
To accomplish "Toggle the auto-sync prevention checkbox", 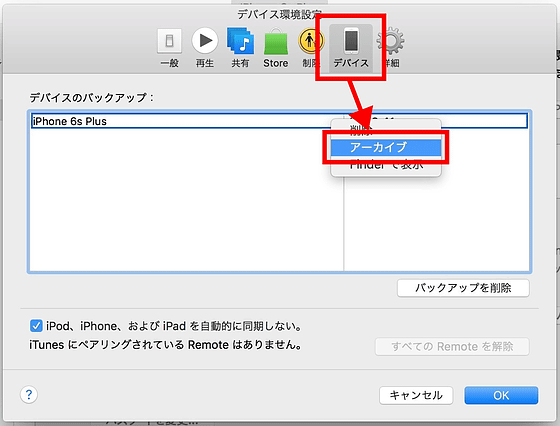I will click(x=36, y=326).
